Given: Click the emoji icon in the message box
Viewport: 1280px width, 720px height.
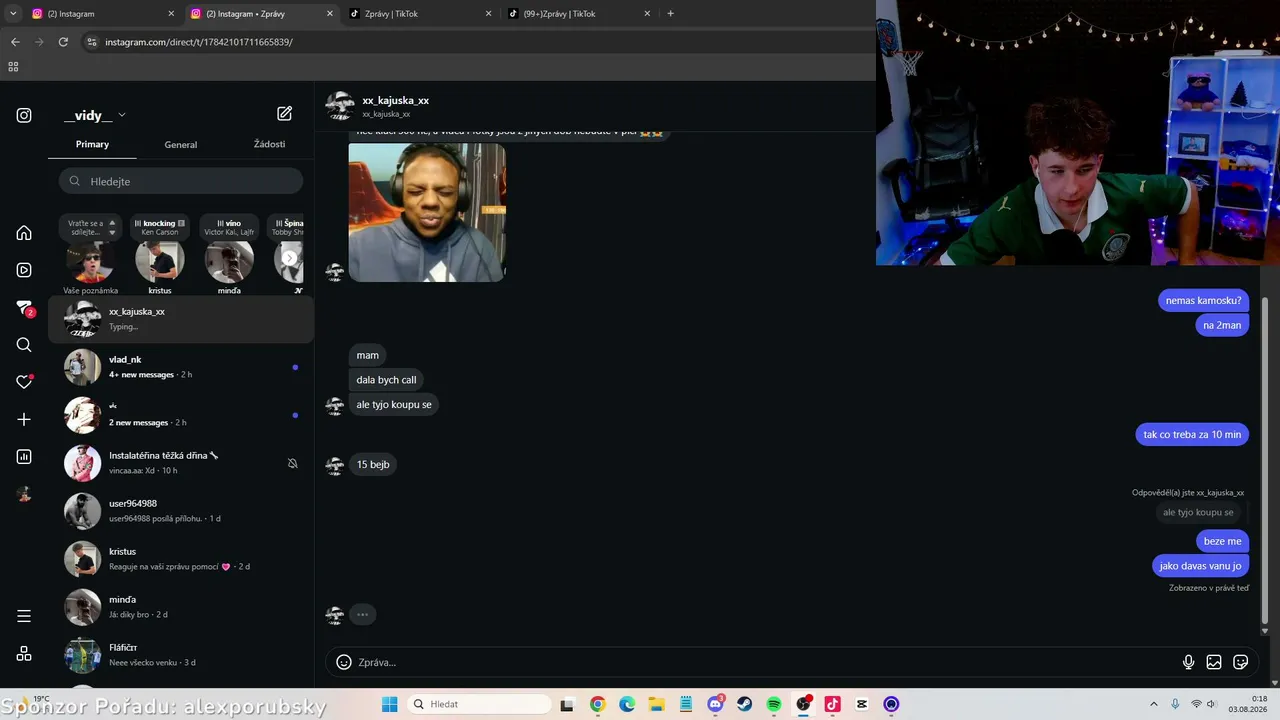Looking at the screenshot, I should pyautogui.click(x=344, y=662).
